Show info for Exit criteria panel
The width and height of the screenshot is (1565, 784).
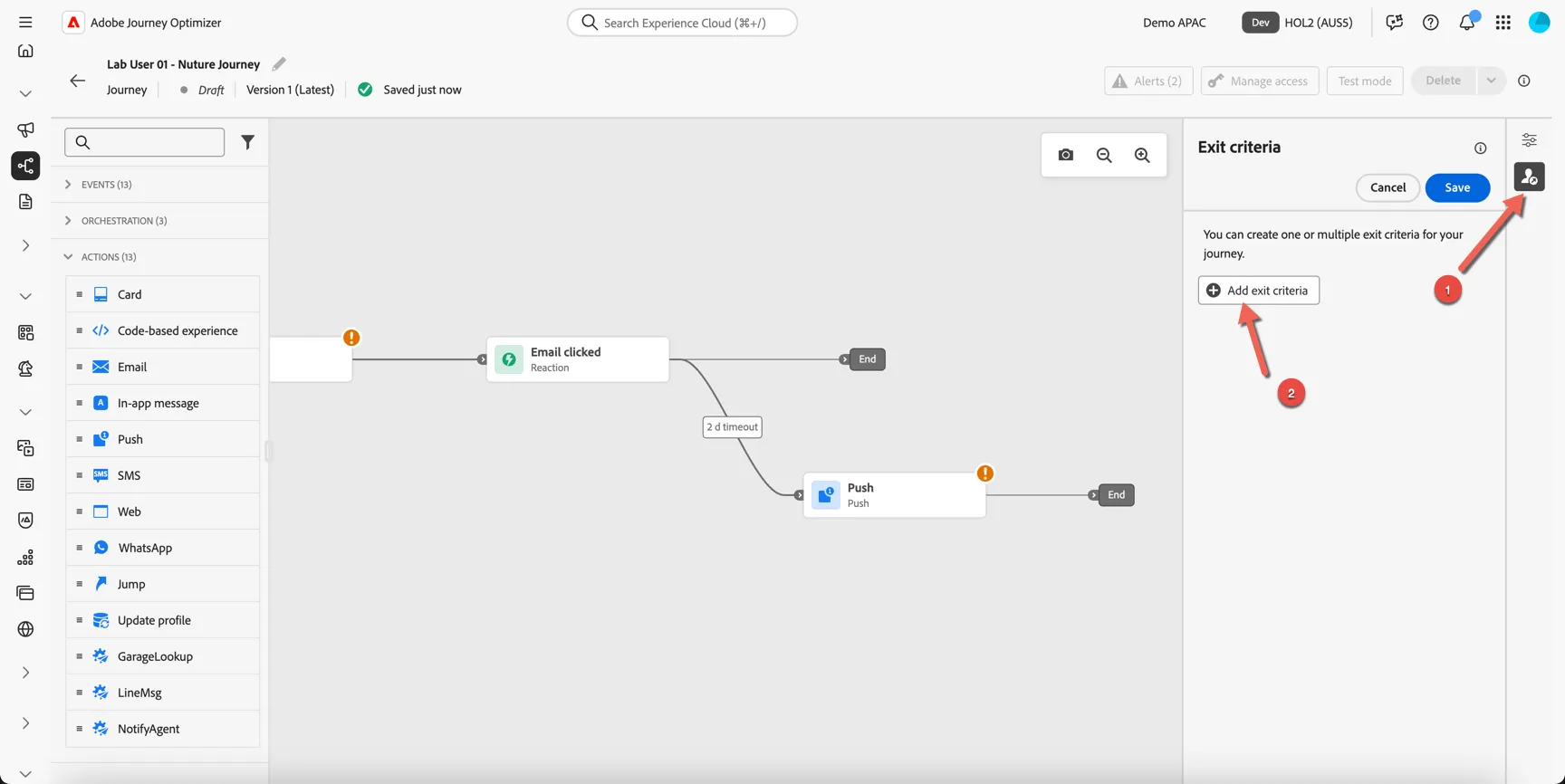1480,148
